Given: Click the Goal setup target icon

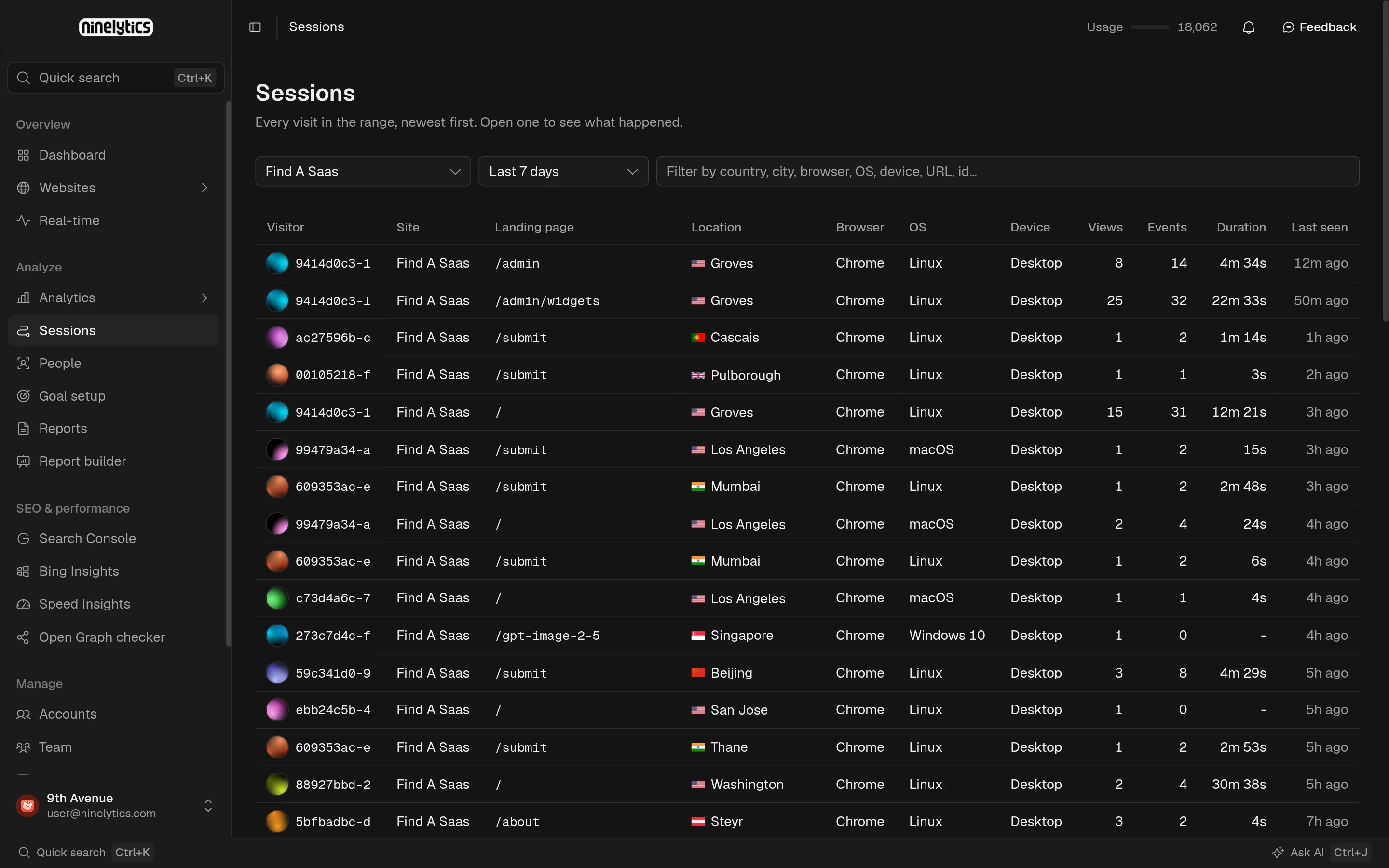Looking at the screenshot, I should [x=23, y=396].
